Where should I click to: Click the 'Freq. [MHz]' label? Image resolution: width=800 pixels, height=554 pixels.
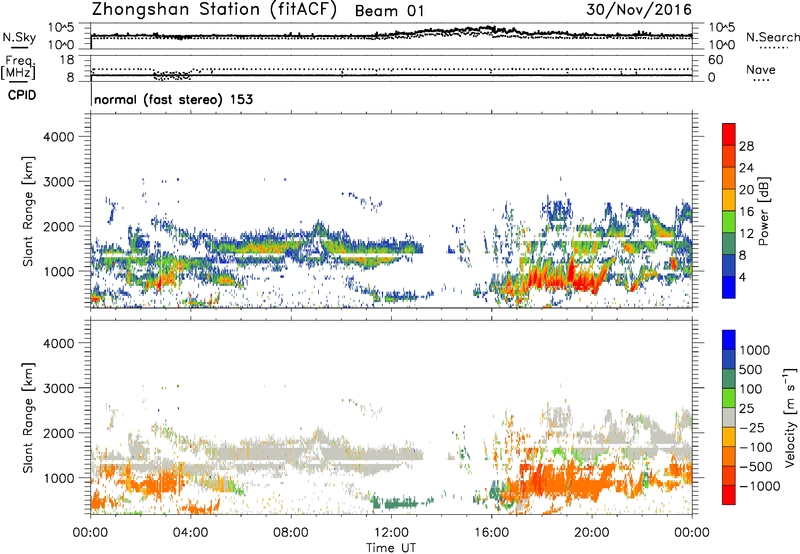pyautogui.click(x=19, y=68)
